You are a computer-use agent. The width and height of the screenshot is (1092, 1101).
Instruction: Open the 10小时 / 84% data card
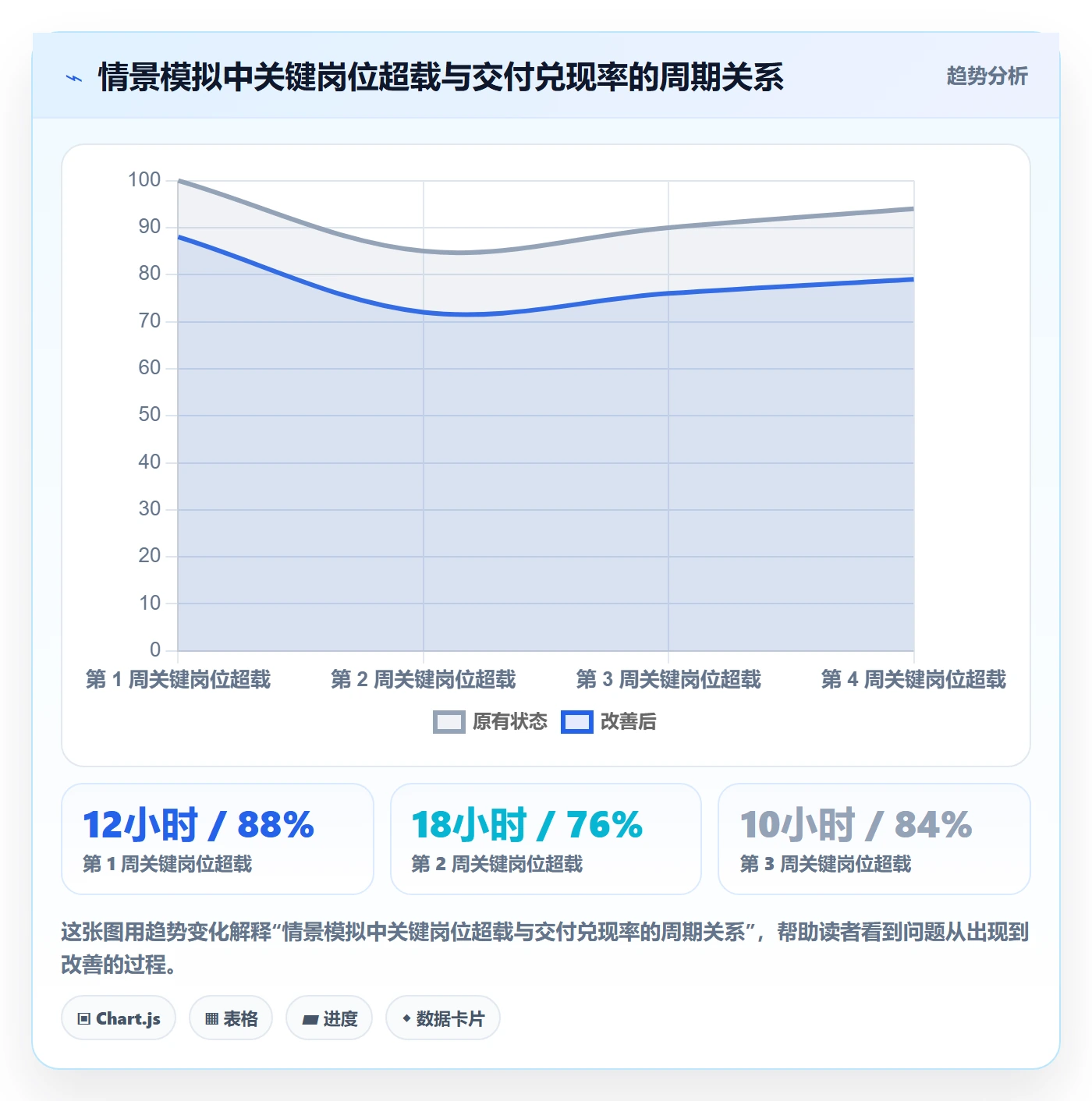coord(874,839)
